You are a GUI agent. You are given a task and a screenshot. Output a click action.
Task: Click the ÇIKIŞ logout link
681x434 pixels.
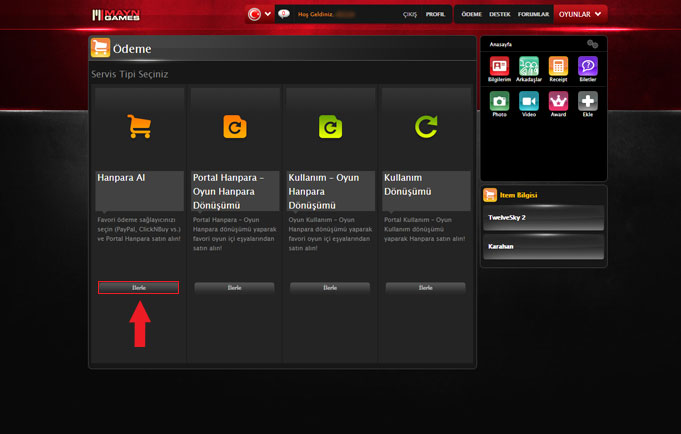coord(410,14)
